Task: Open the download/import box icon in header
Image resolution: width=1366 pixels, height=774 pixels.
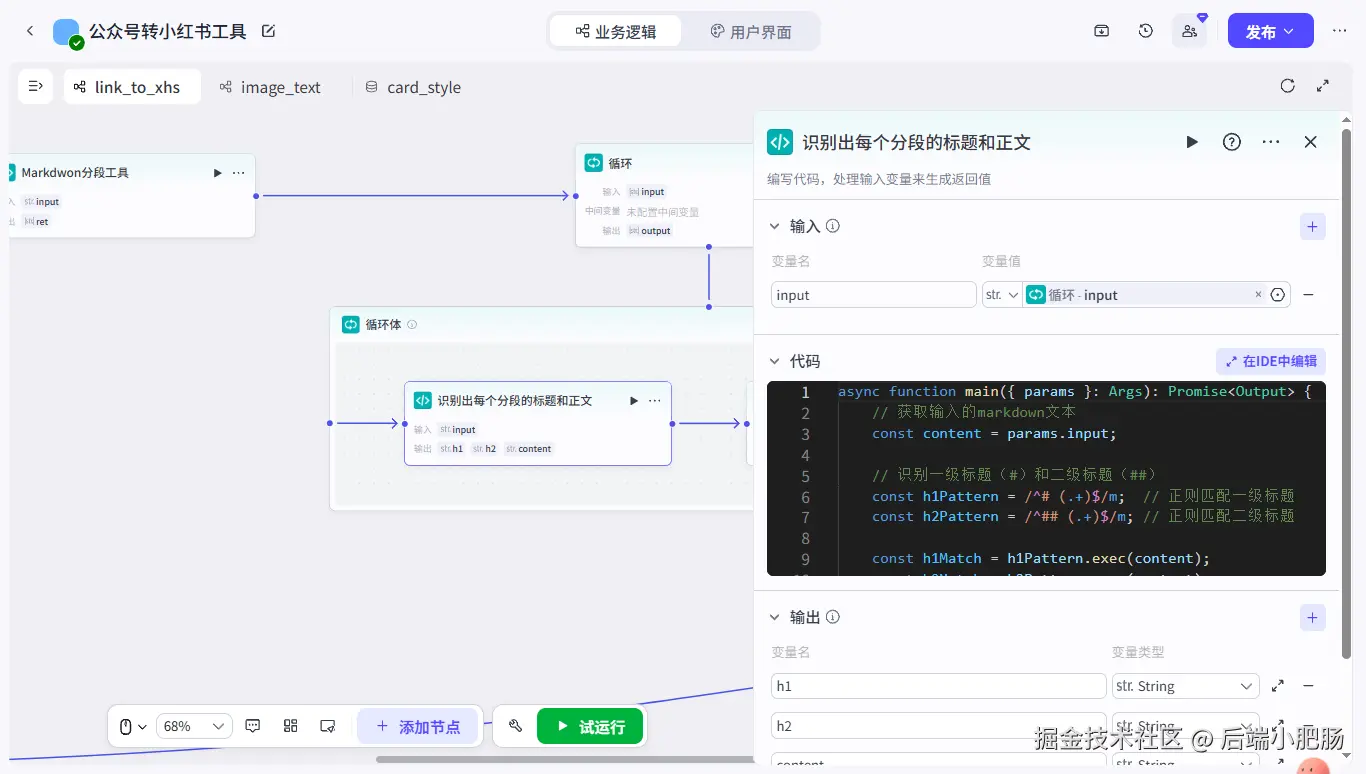Action: [1101, 31]
